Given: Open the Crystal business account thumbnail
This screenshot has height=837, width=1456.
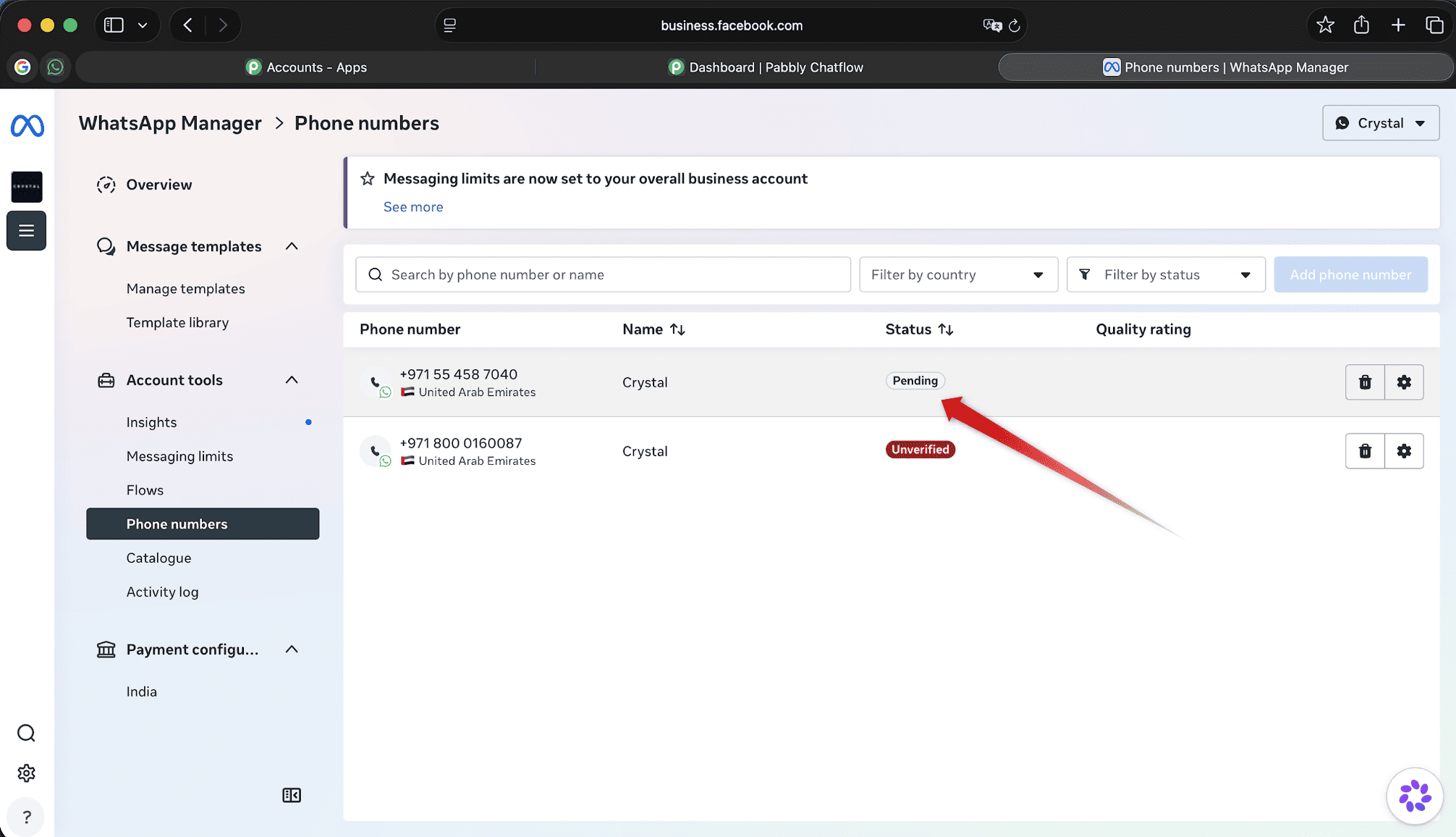Looking at the screenshot, I should coord(27,187).
